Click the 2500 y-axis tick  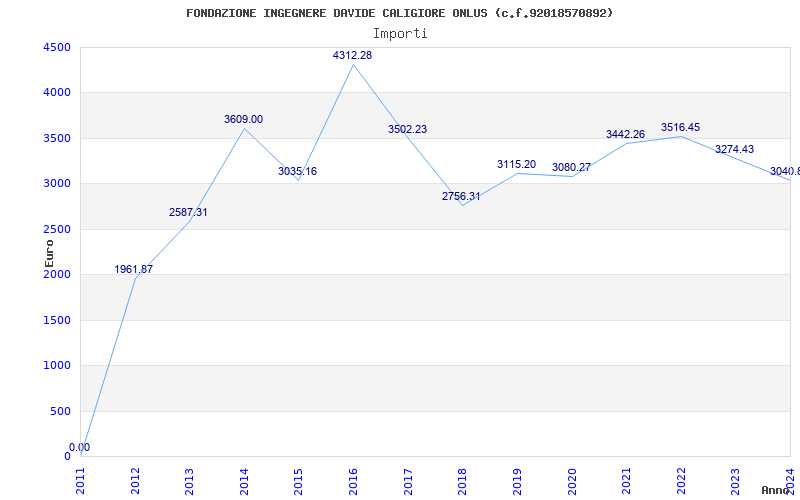[57, 229]
